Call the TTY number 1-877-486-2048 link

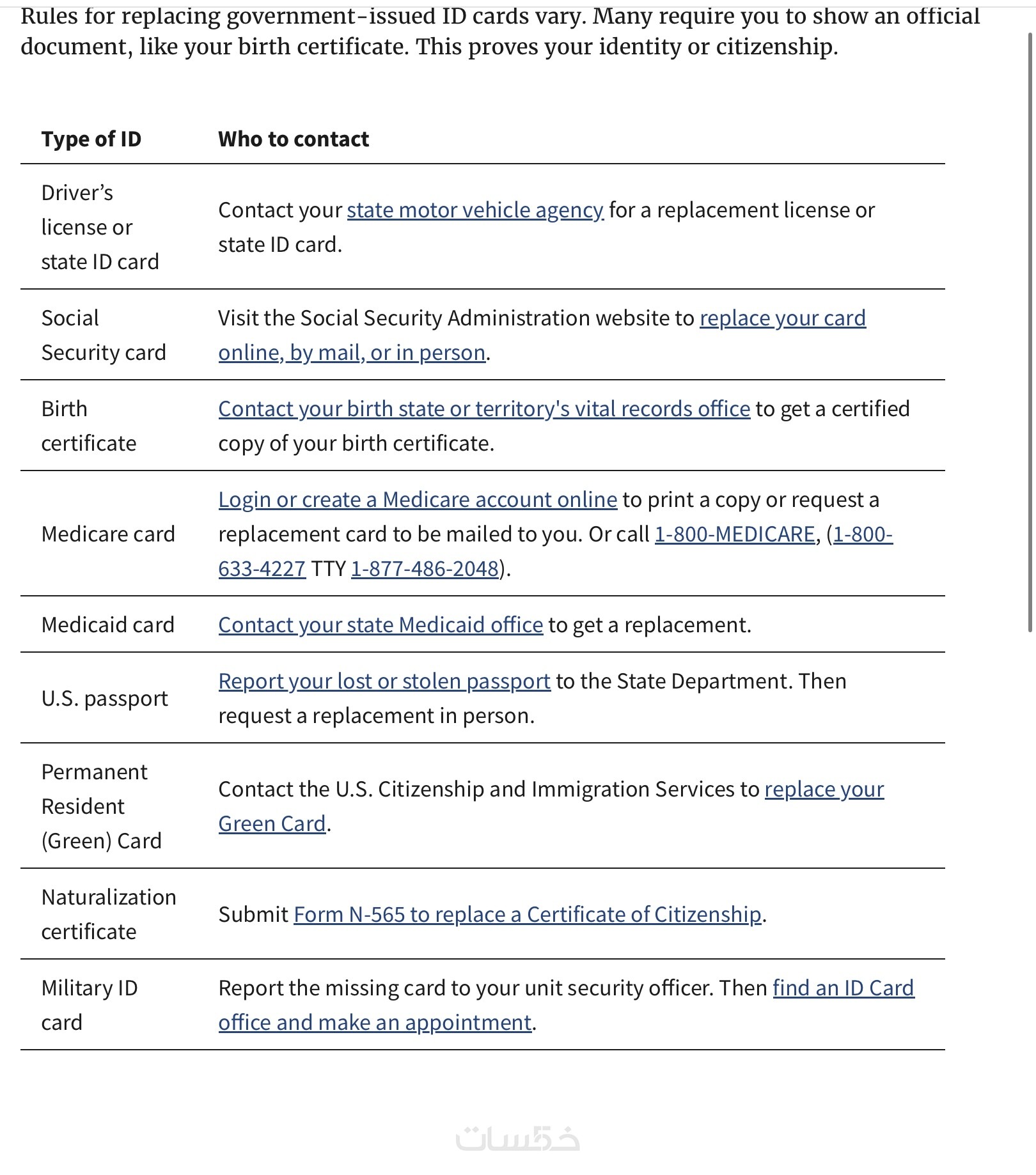(x=424, y=569)
